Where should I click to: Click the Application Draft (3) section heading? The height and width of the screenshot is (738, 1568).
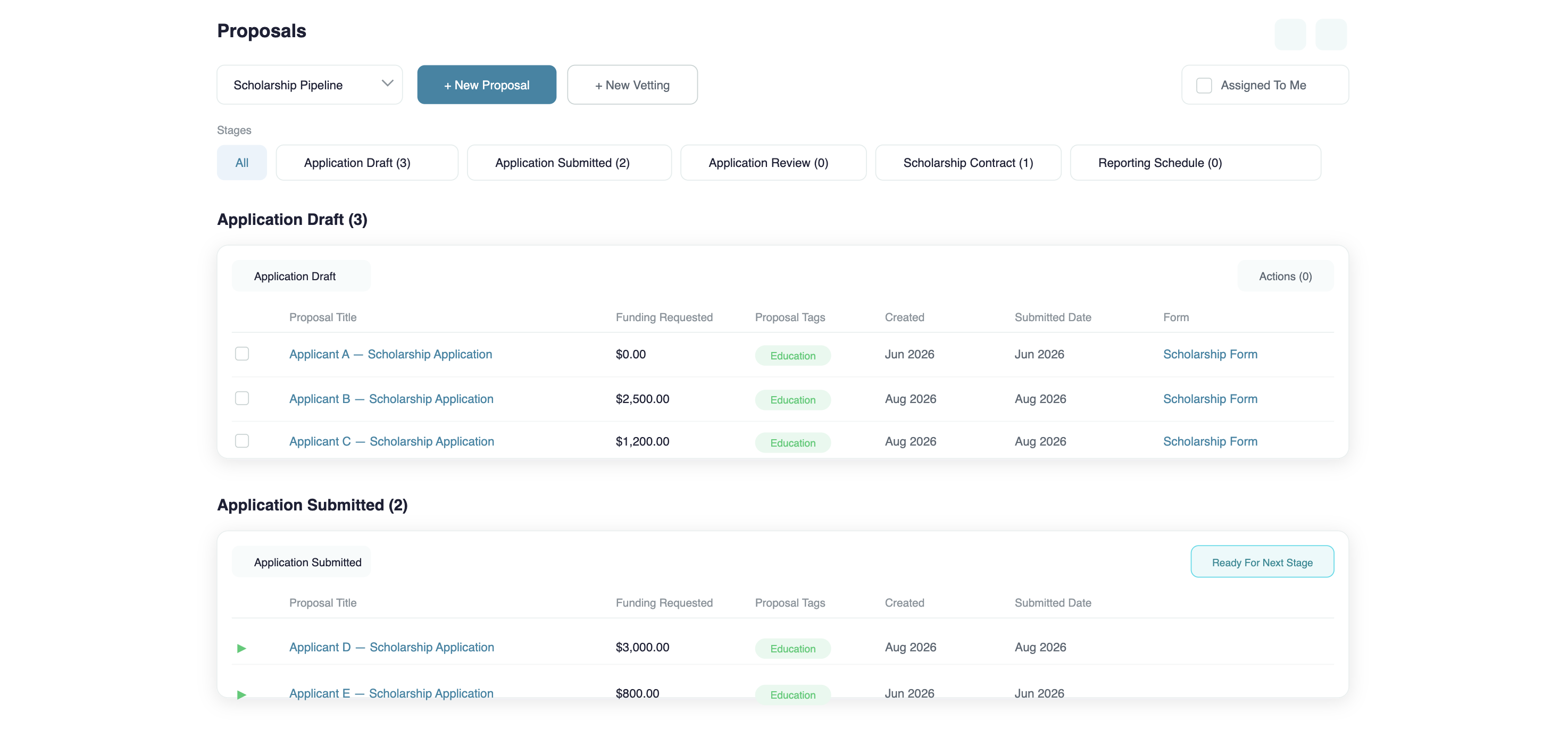click(x=292, y=220)
